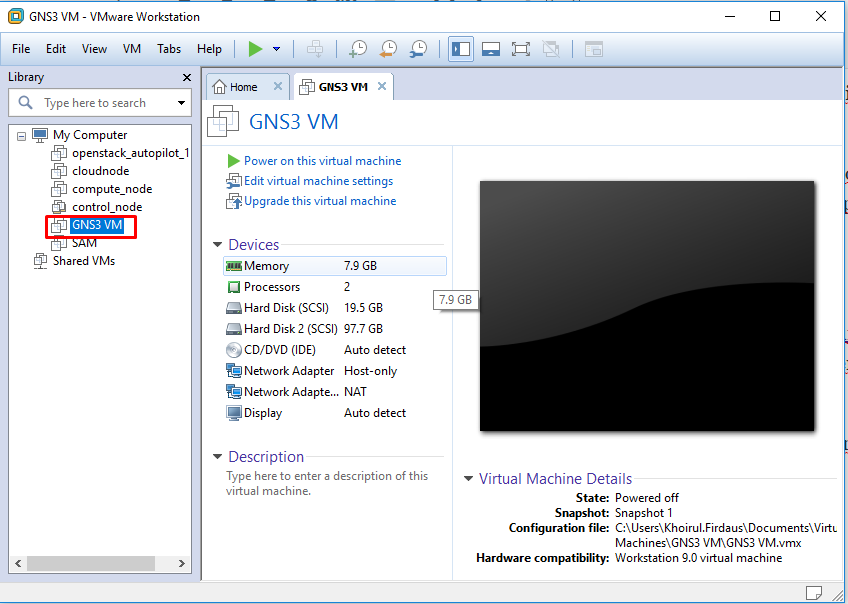This screenshot has height=604, width=848.
Task: Click the Unity mode toolbar icon
Action: tap(551, 49)
